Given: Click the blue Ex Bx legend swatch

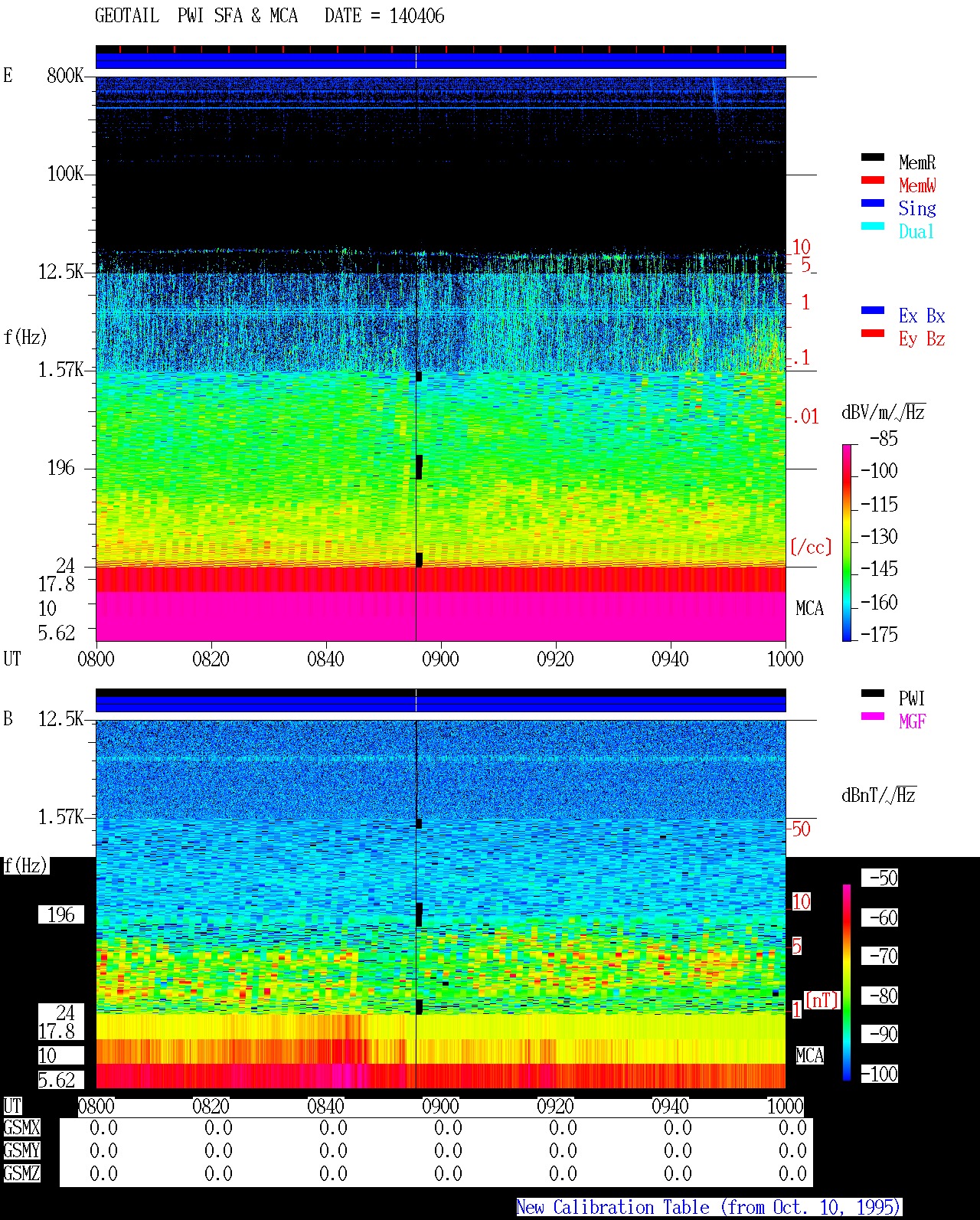Looking at the screenshot, I should coord(873,310).
